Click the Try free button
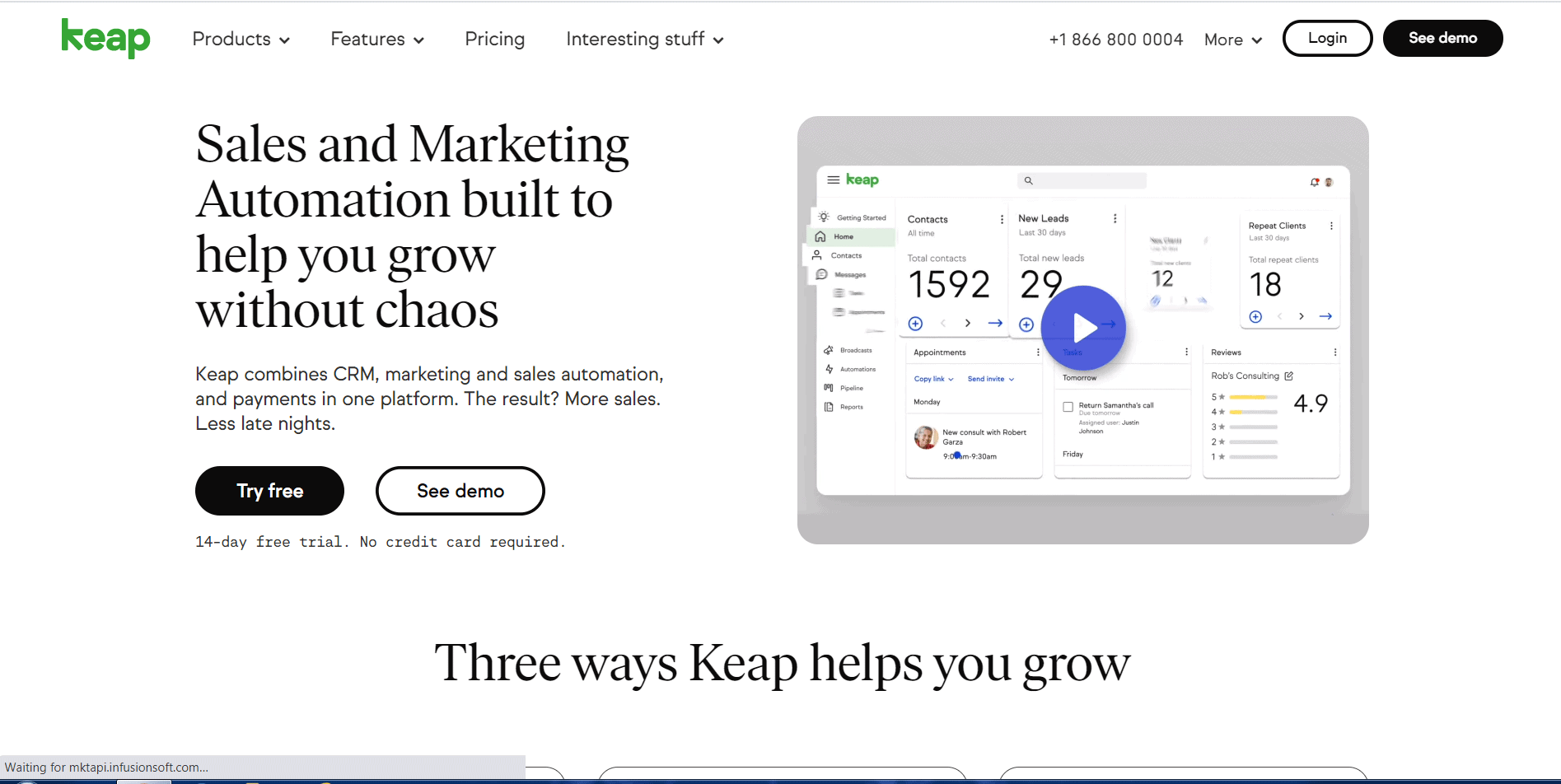1561x784 pixels. coord(269,491)
